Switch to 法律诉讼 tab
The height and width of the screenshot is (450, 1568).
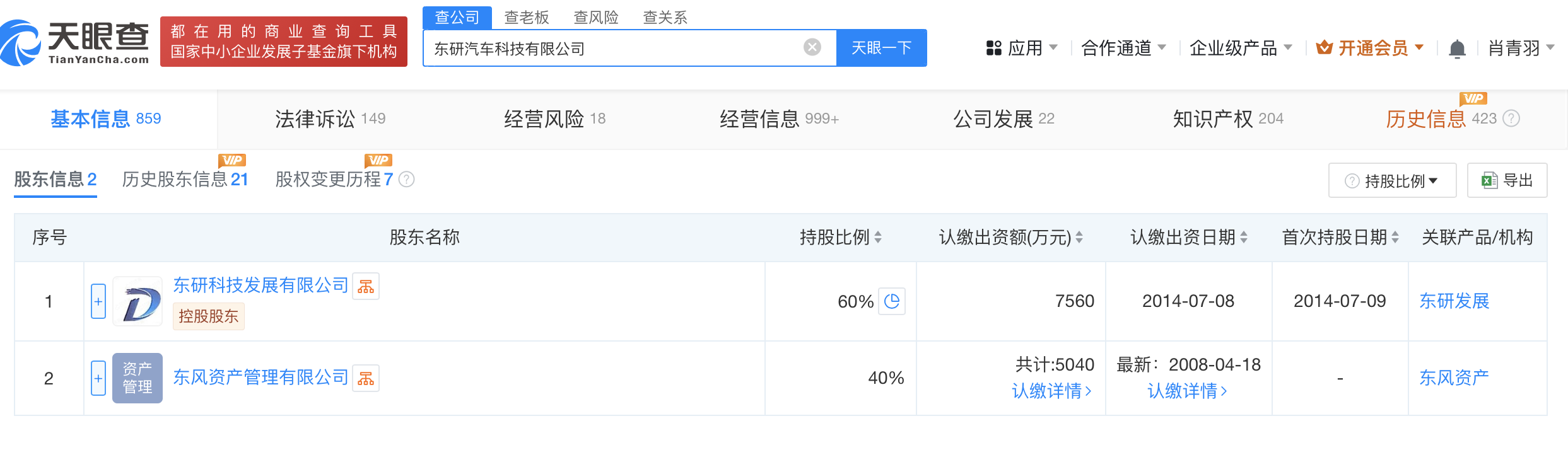330,118
